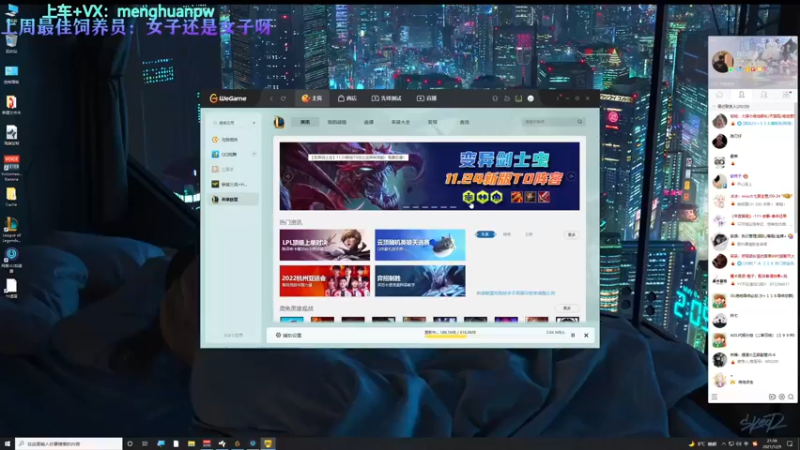Click the QQ panel bottom-left menu icon
This screenshot has height=450, width=800.
(715, 397)
